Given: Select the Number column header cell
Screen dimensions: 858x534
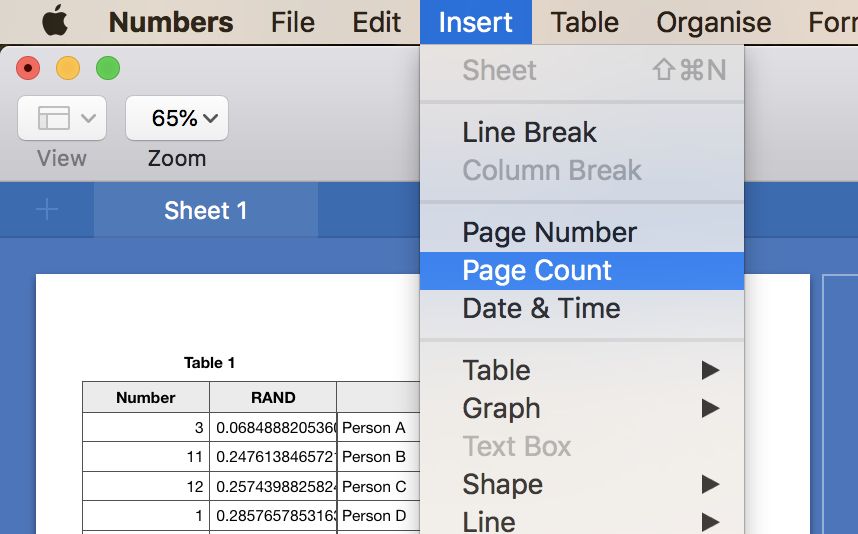Looking at the screenshot, I should (146, 397).
